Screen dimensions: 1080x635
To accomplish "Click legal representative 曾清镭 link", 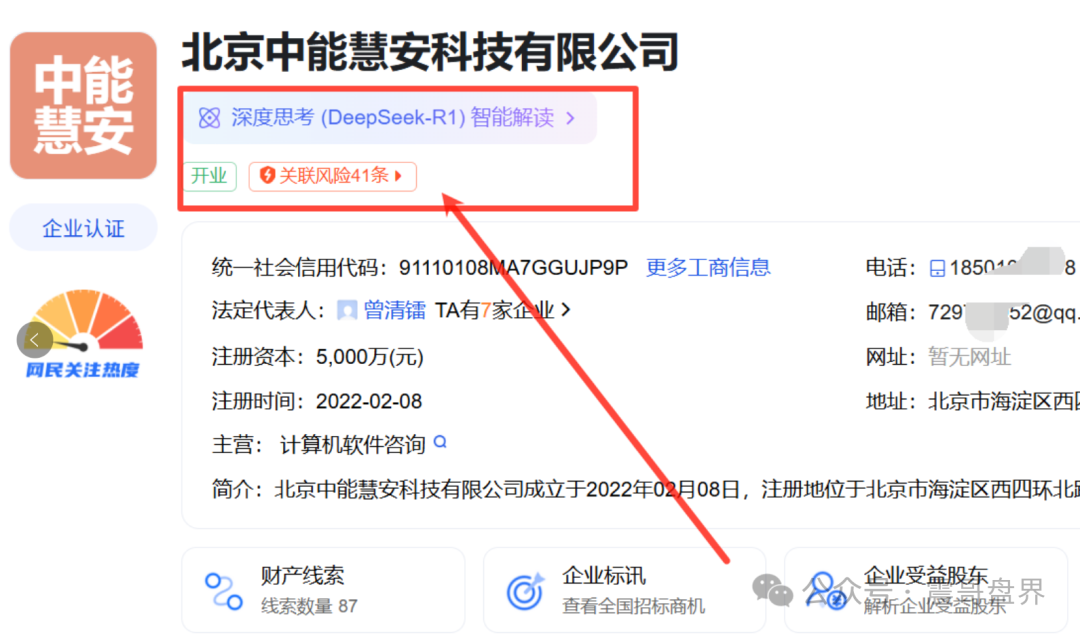I will (x=395, y=311).
